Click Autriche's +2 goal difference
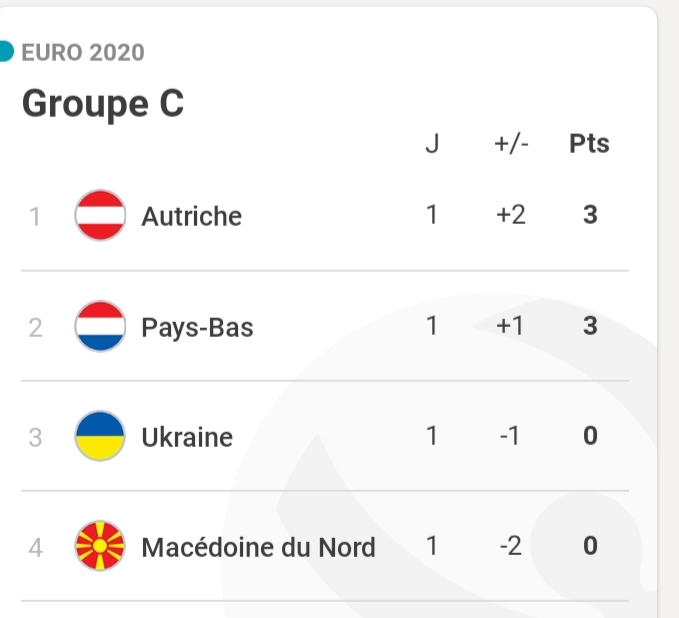This screenshot has height=618, width=679. (510, 216)
